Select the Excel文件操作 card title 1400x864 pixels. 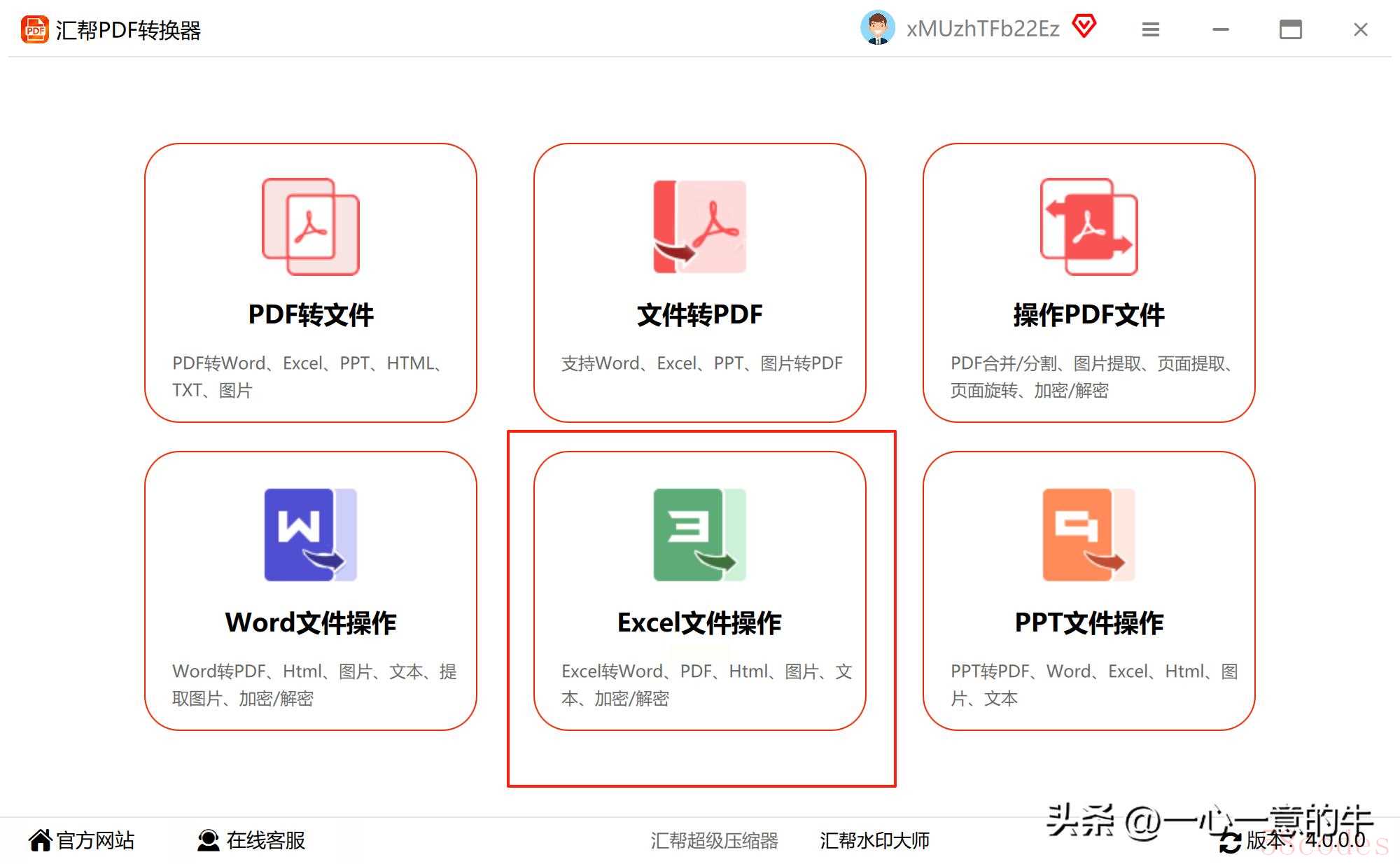699,622
